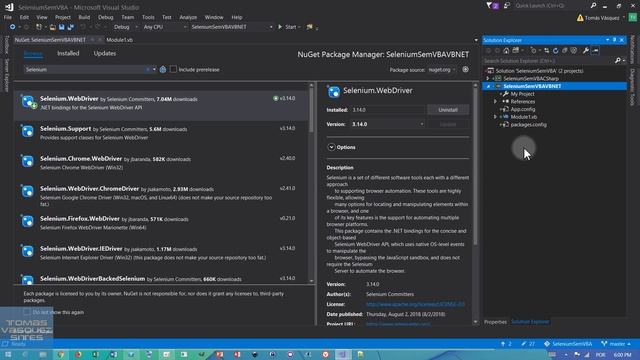Click the Quick Launch input field
Viewport: 640px width, 360px height.
pyautogui.click(x=550, y=6)
